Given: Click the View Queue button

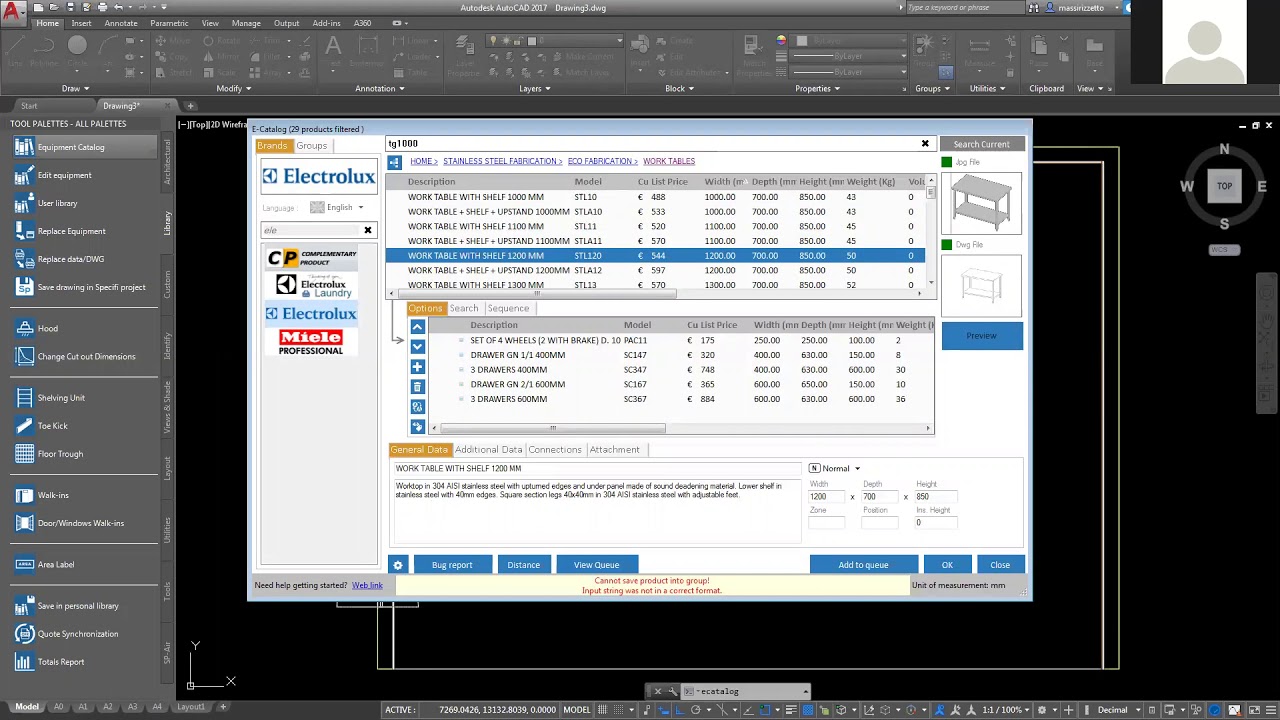Looking at the screenshot, I should [x=596, y=565].
